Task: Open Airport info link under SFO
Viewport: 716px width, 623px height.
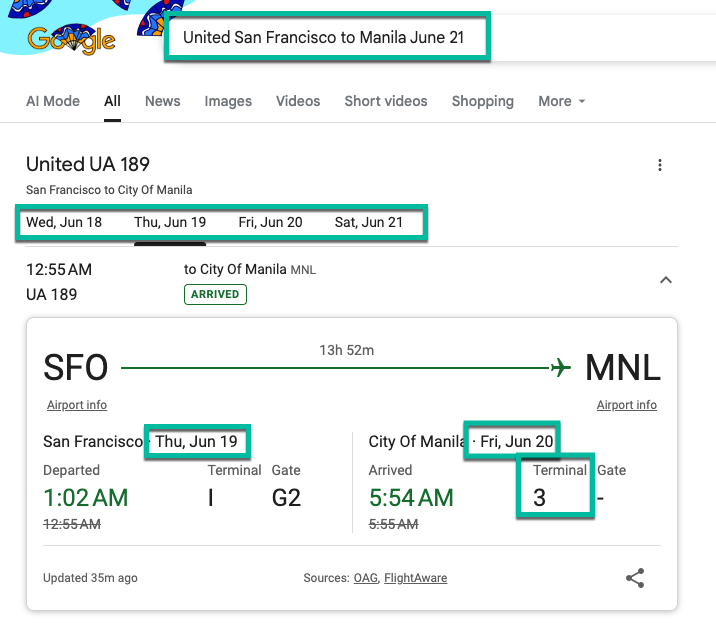Action: coord(77,405)
